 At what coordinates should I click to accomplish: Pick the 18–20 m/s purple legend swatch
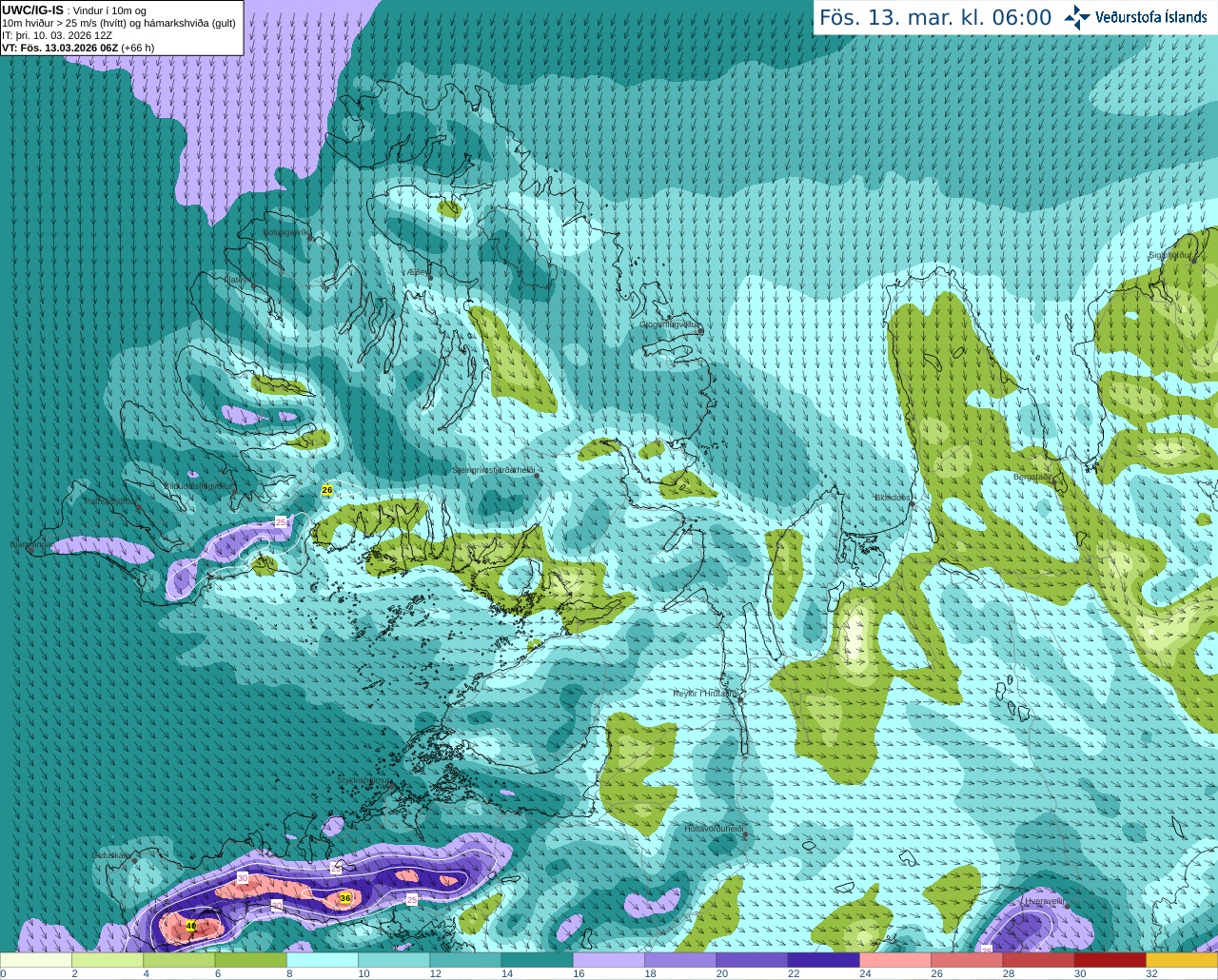pos(680,960)
